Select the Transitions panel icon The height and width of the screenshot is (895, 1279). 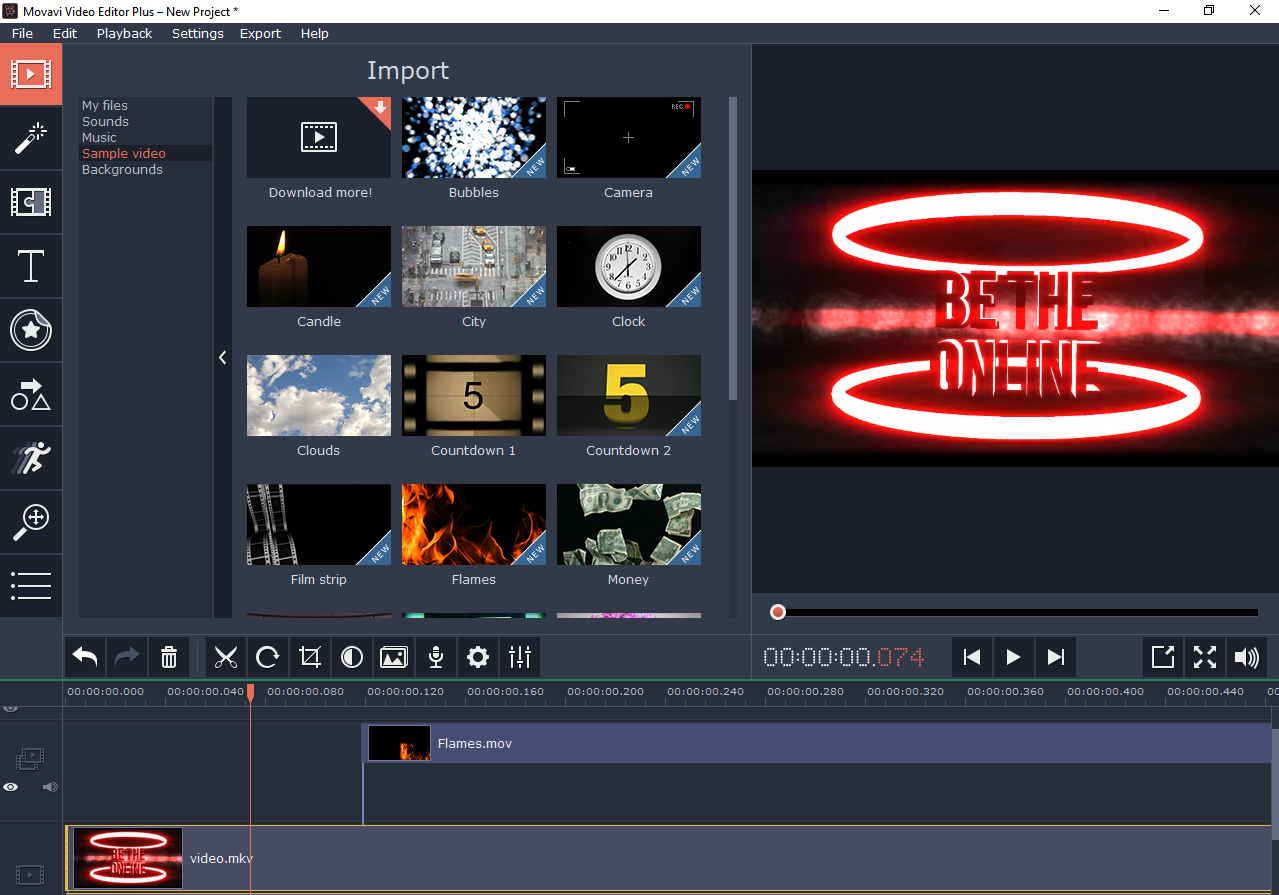pos(31,202)
